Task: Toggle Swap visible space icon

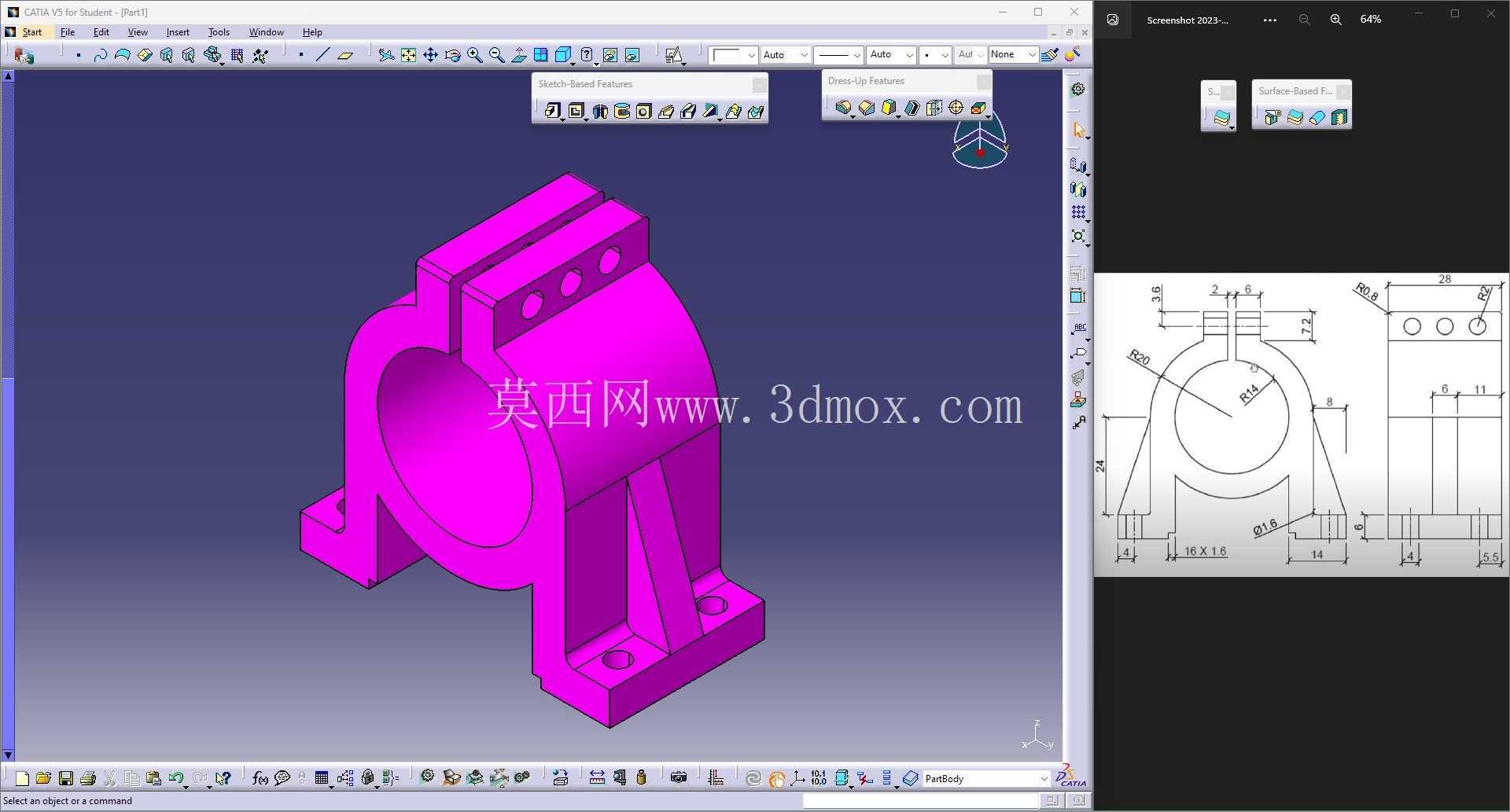Action: [x=632, y=54]
